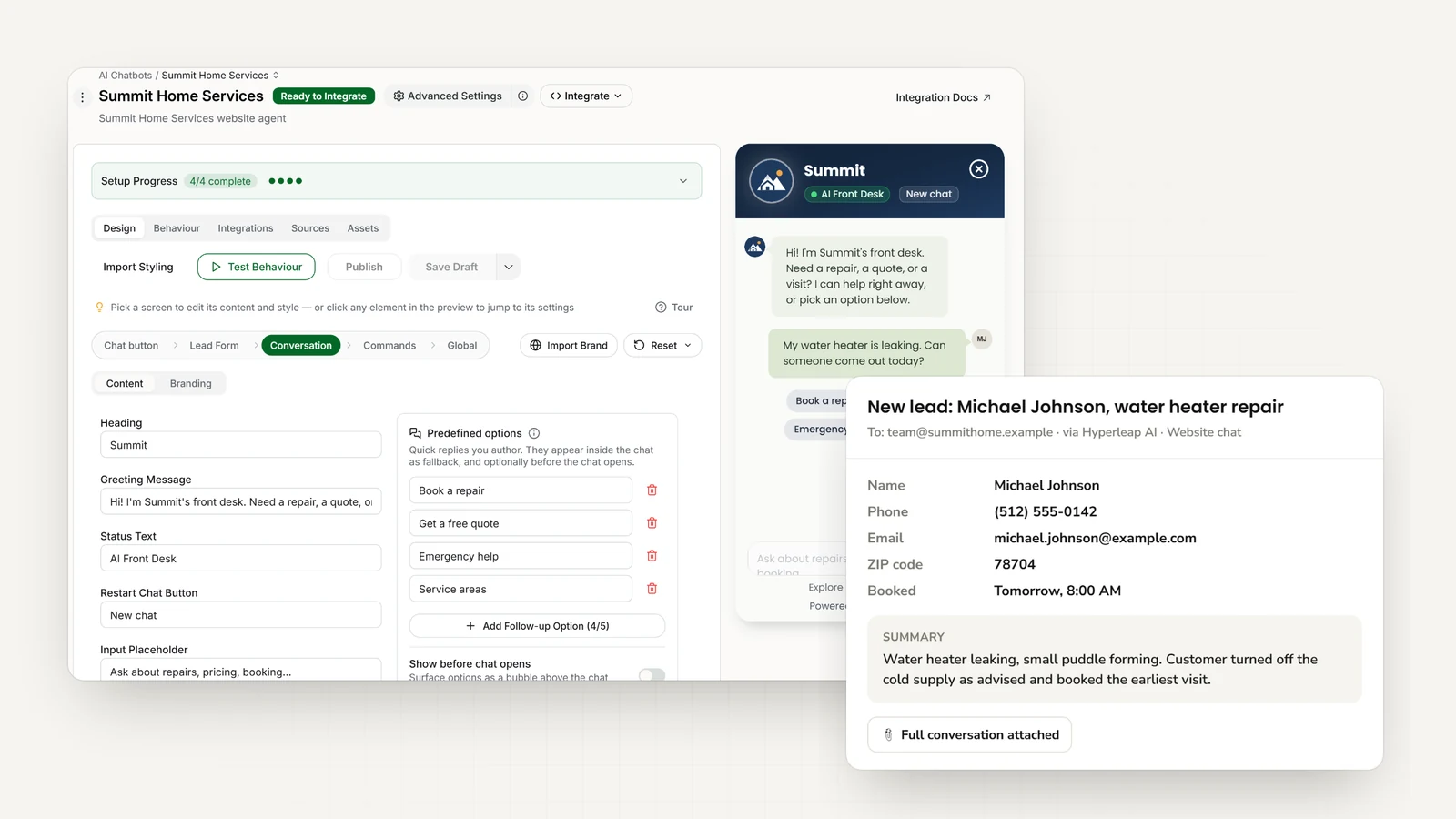This screenshot has width=1456, height=819.
Task: Click the Test Behaviour button
Action: coord(257,267)
